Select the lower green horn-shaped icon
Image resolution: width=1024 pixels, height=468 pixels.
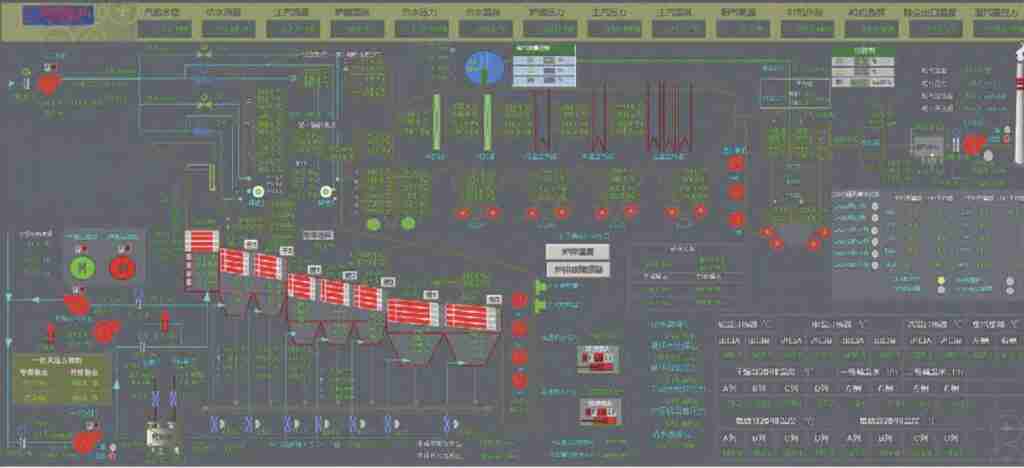540,305
